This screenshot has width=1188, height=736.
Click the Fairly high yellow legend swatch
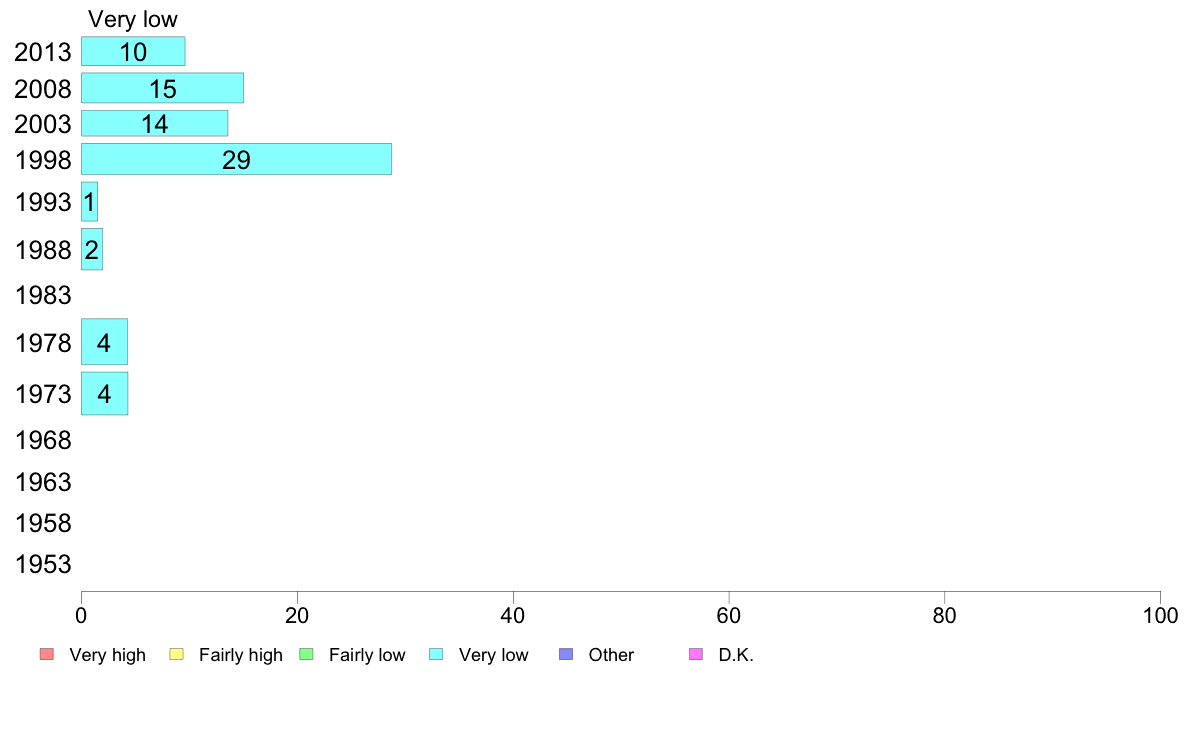coord(177,654)
